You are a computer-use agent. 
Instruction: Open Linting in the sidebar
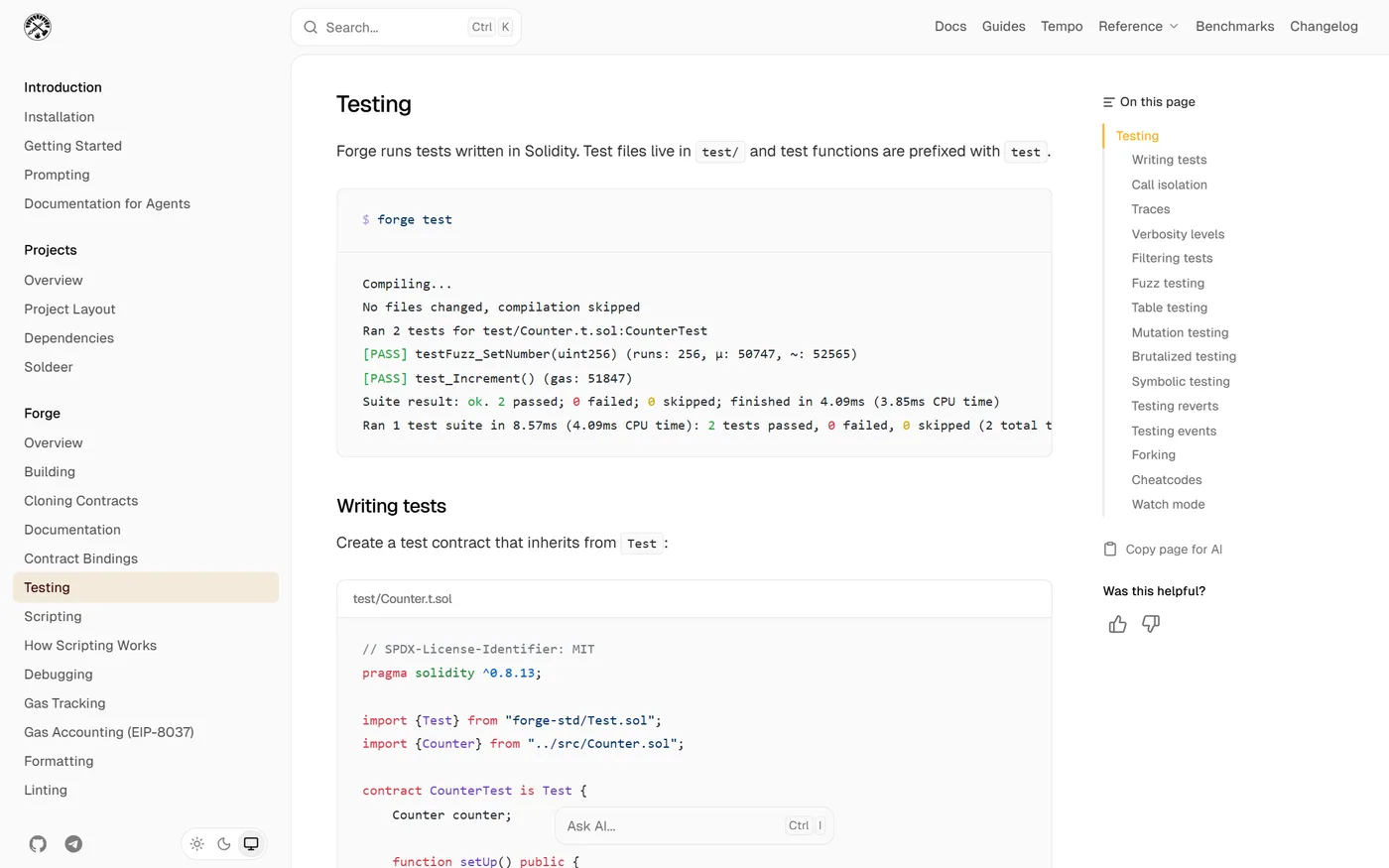coord(46,790)
